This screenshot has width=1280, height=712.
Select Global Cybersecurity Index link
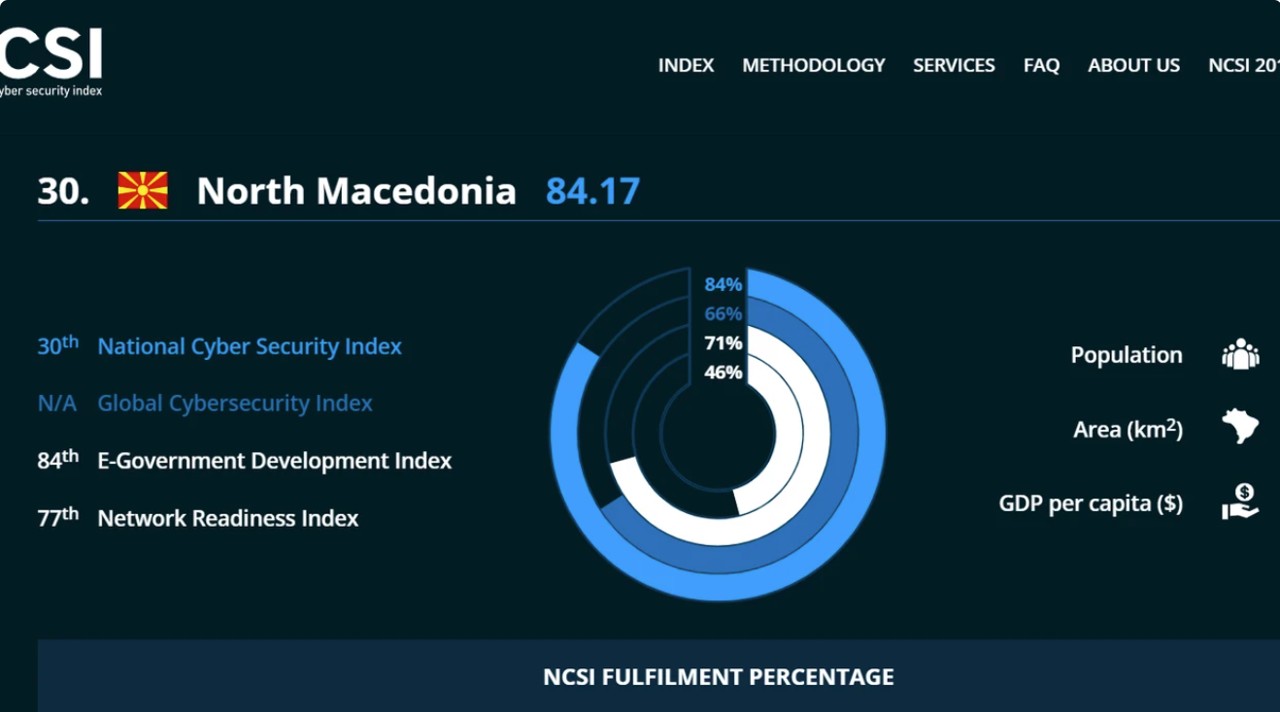pyautogui.click(x=235, y=404)
